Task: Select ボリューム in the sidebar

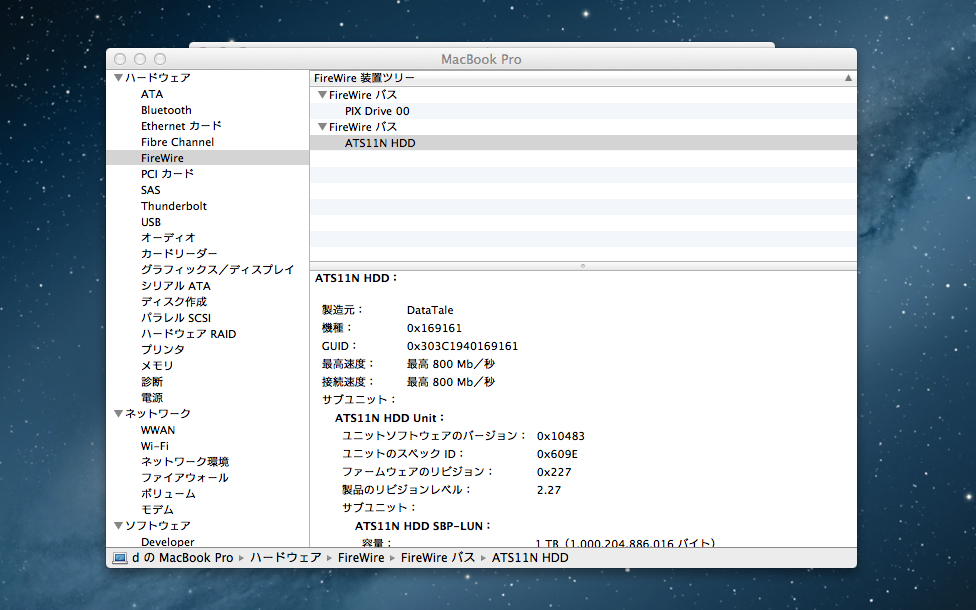Action: coord(168,494)
